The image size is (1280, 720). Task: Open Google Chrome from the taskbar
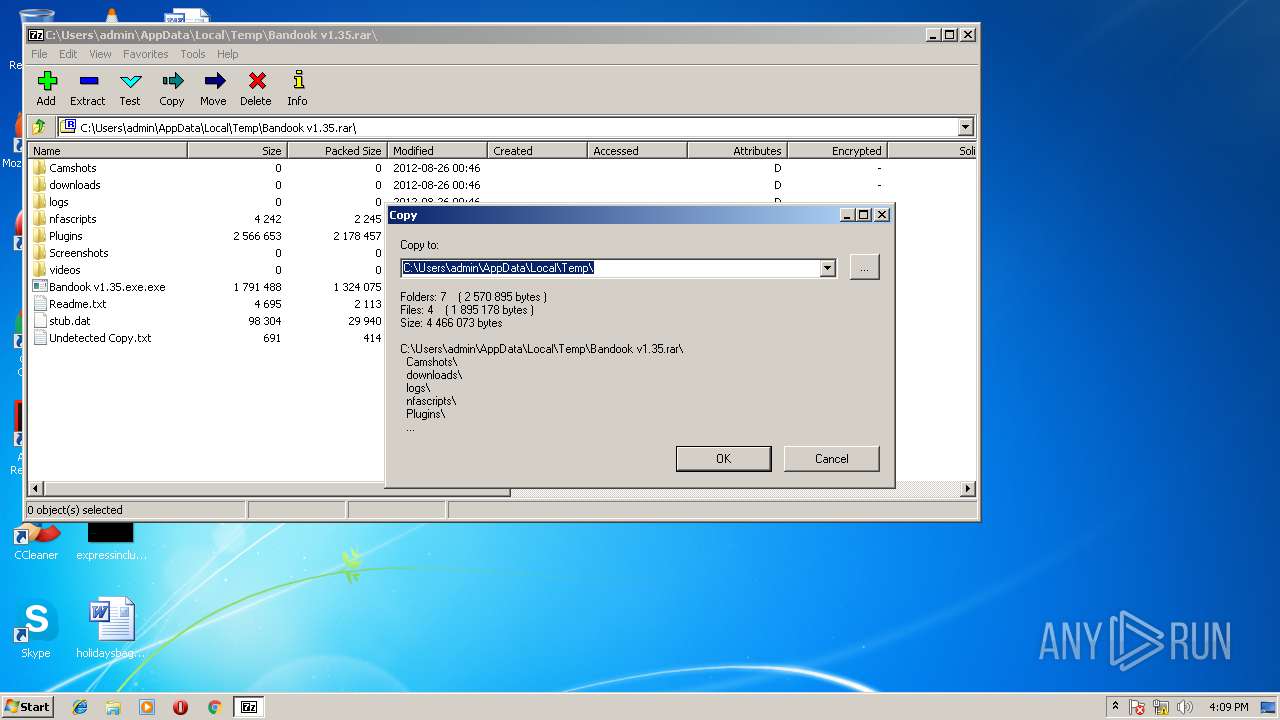[x=214, y=707]
